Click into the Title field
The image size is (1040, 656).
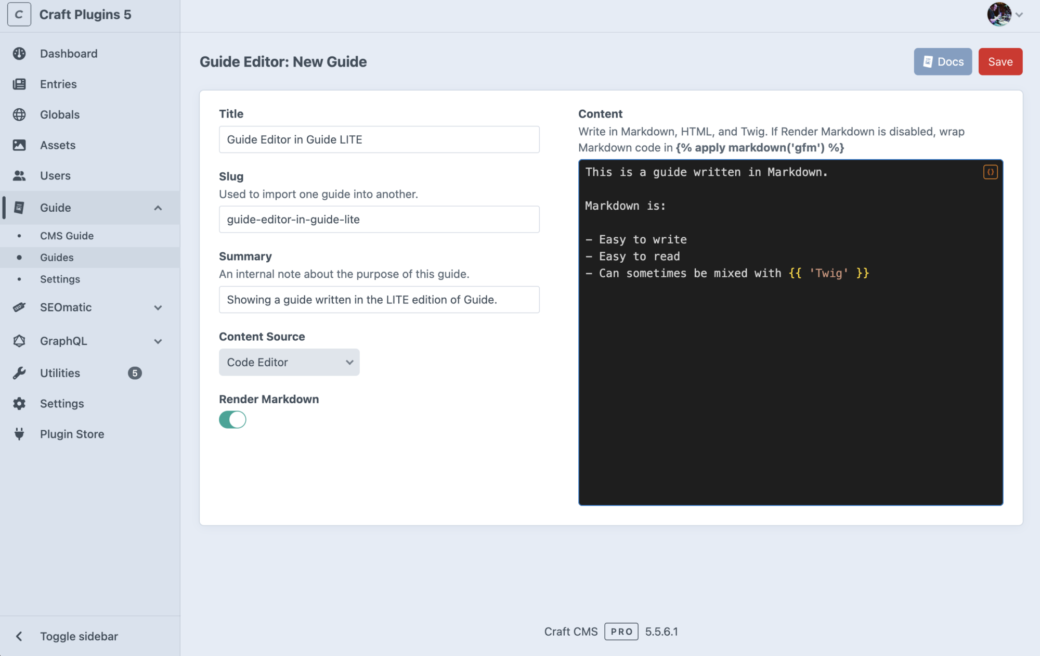379,139
